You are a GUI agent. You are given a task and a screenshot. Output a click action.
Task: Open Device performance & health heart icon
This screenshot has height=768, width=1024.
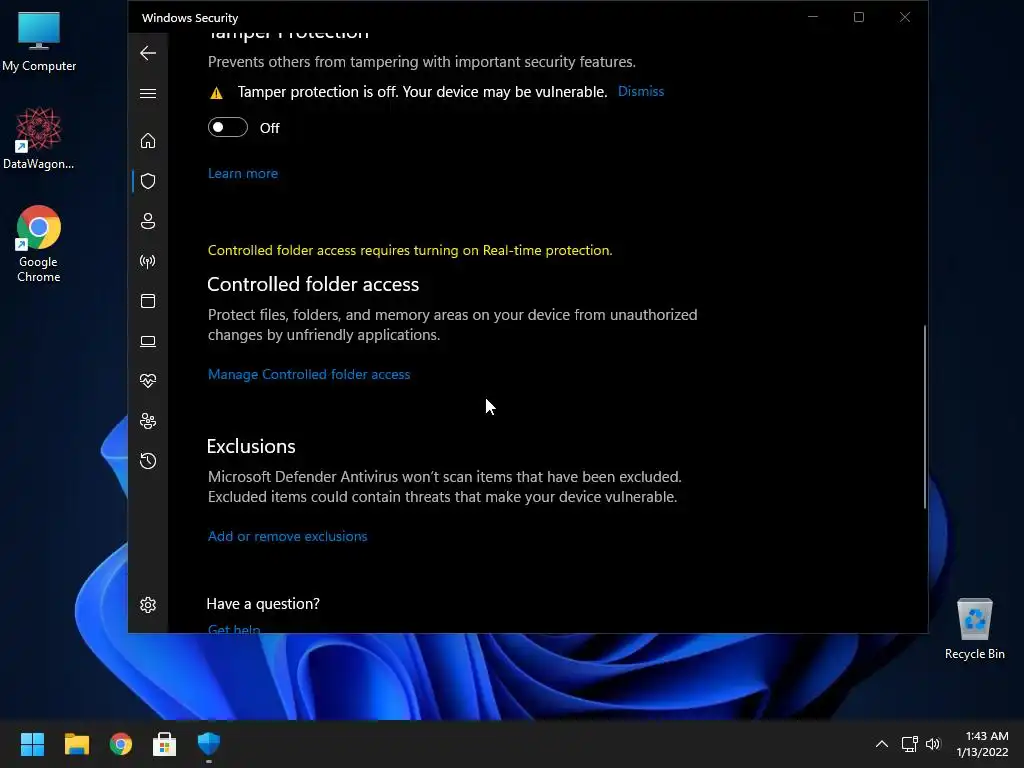pyautogui.click(x=148, y=381)
